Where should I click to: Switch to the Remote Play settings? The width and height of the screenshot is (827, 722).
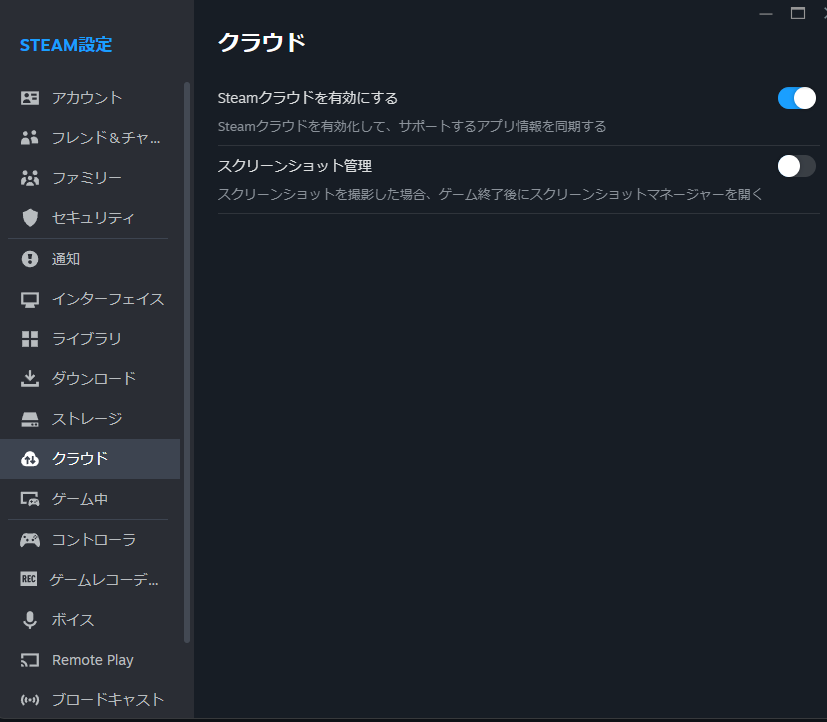click(x=92, y=660)
